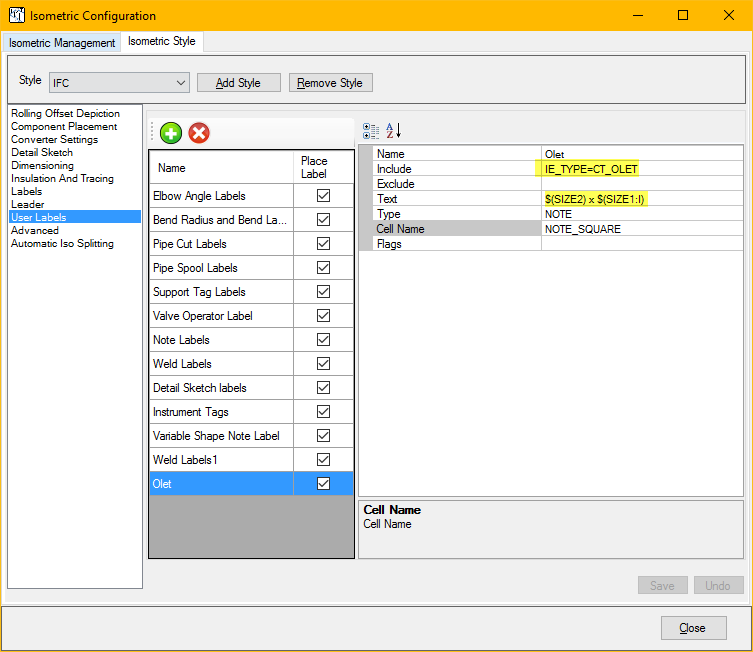Sort properties alphabetically with A-Z icon
This screenshot has width=753, height=652.
393,131
